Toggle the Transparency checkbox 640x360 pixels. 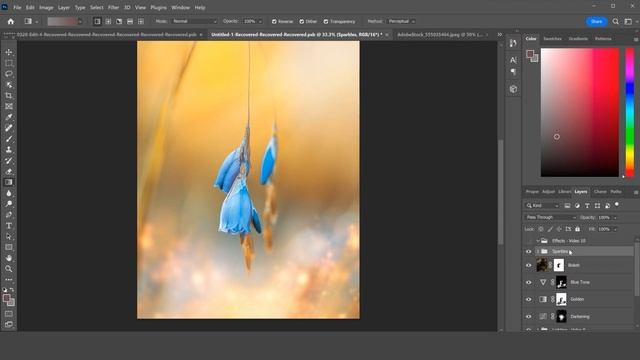point(326,21)
